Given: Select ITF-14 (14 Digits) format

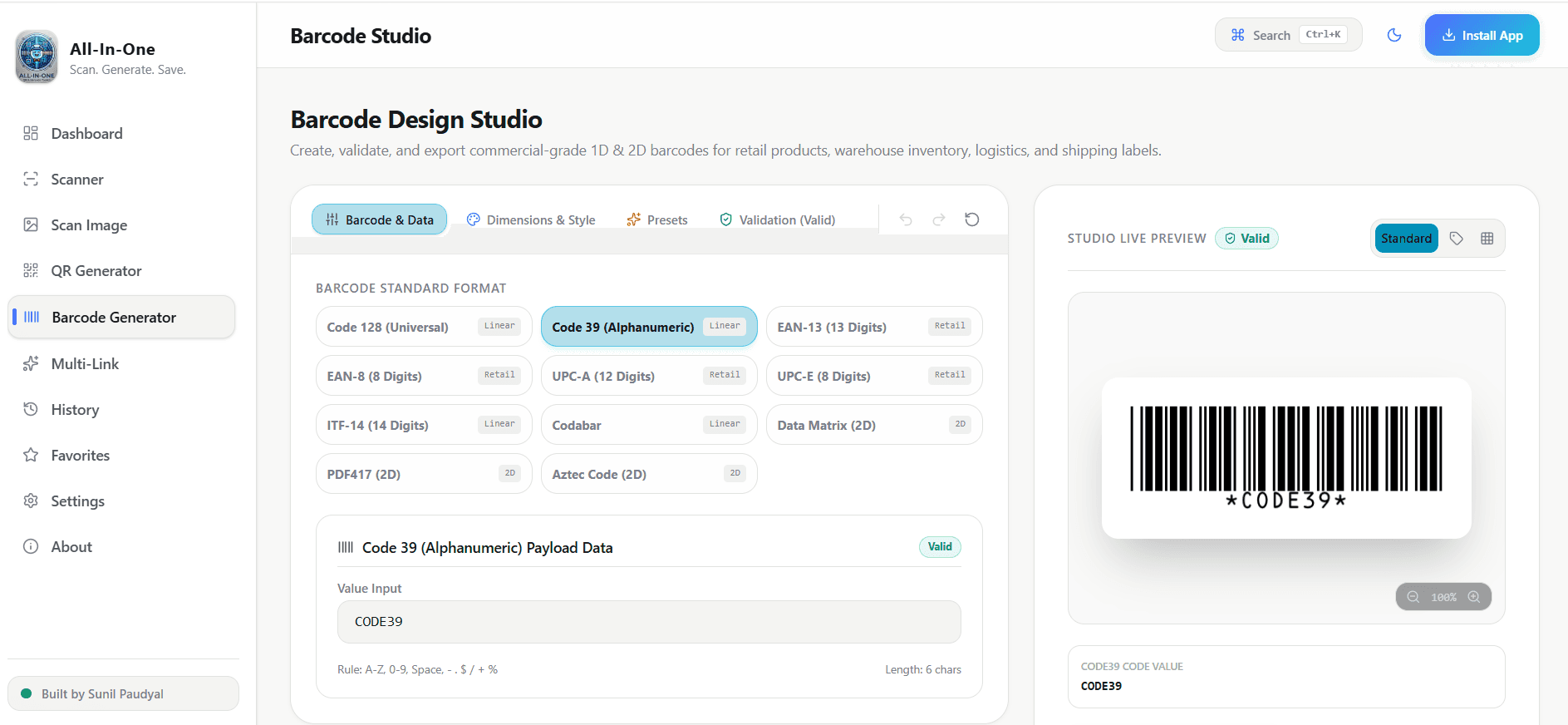Looking at the screenshot, I should coord(424,425).
